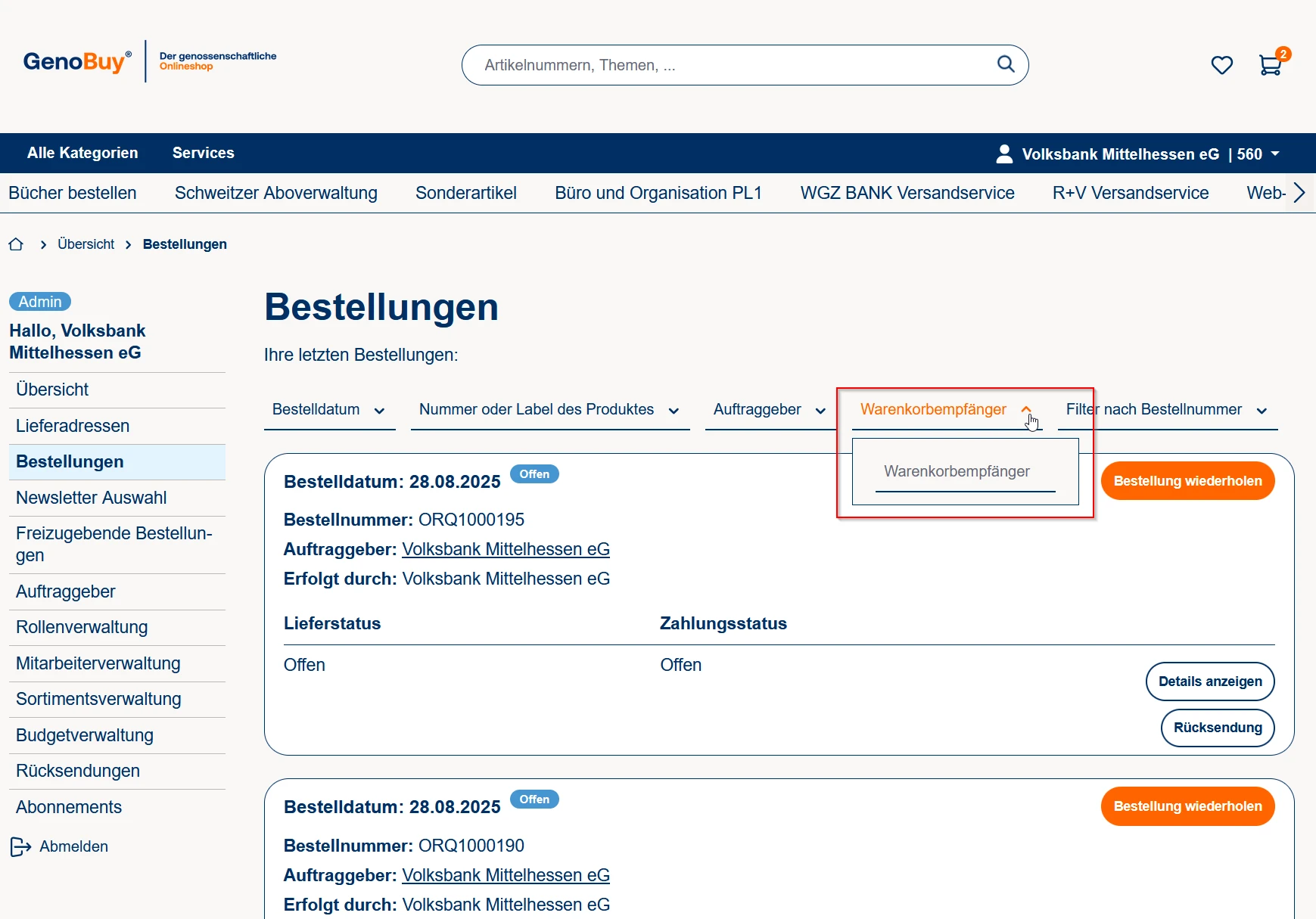Expand Filter nach Bestellnummer dropdown
The height and width of the screenshot is (919, 1316).
1166,410
